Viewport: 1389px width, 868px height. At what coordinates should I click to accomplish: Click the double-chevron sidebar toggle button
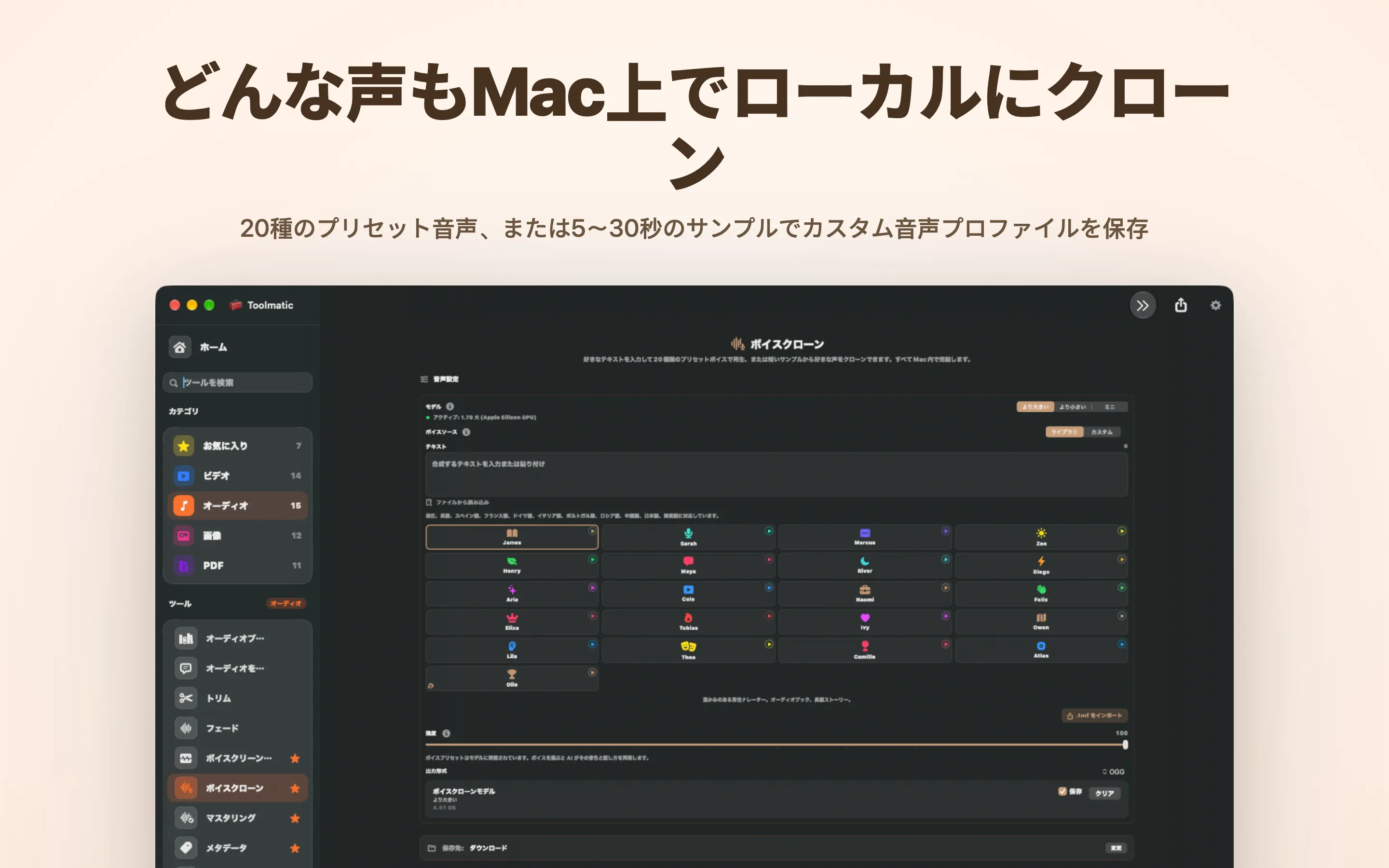point(1143,305)
